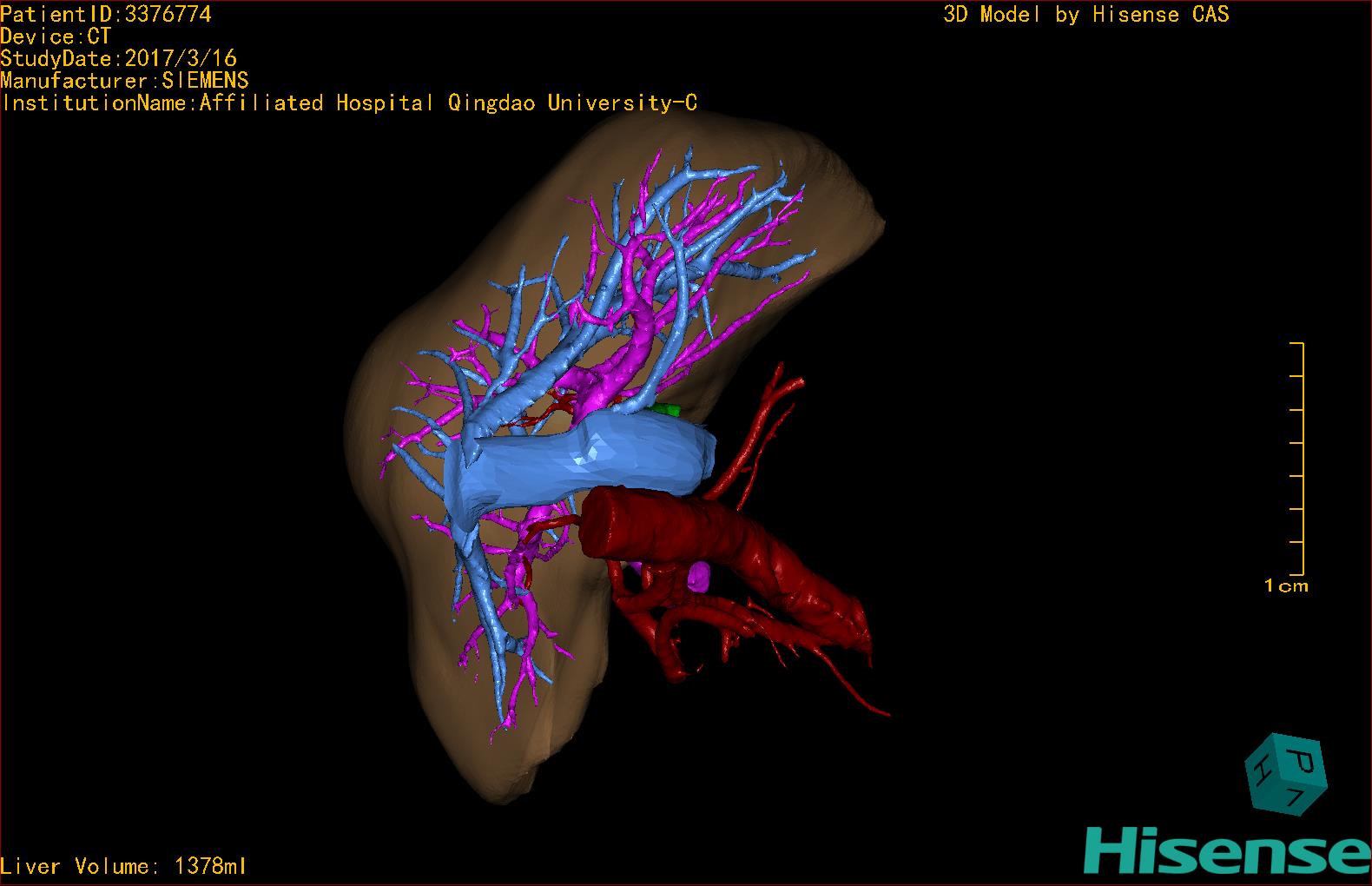Screen dimensions: 1372x886
Task: Select the "Liver Volume: 1378ml" readout
Action: pyautogui.click(x=123, y=866)
